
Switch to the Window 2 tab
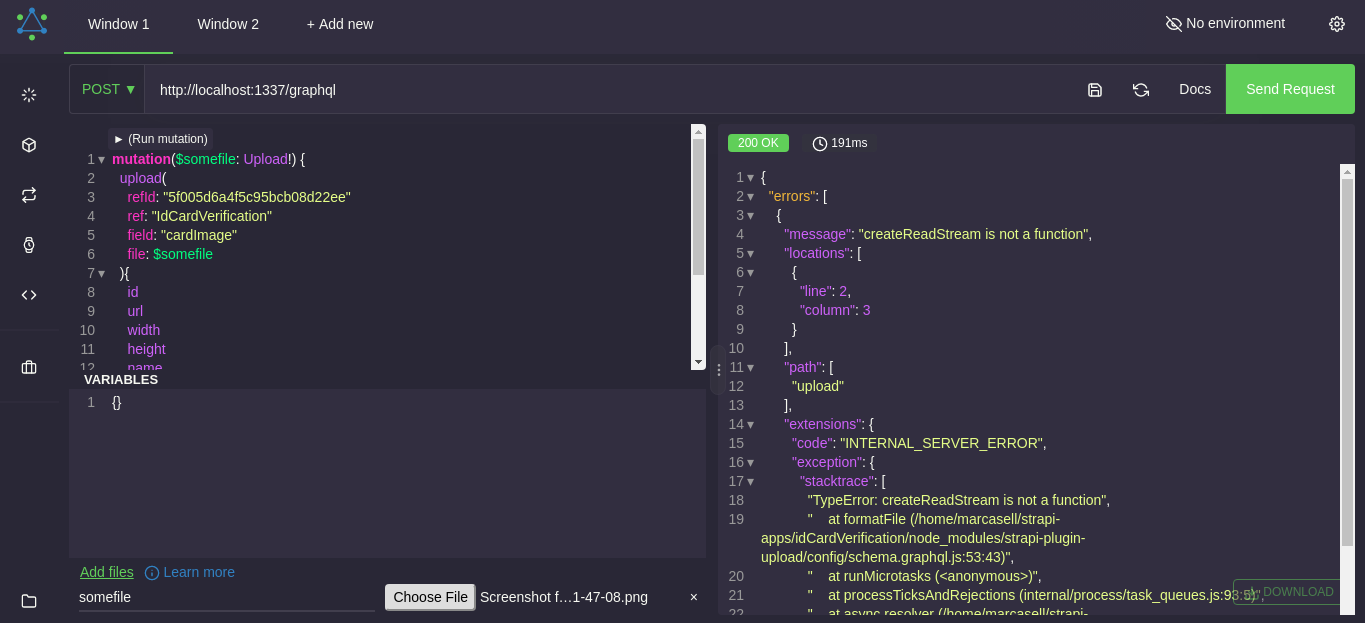pos(228,24)
